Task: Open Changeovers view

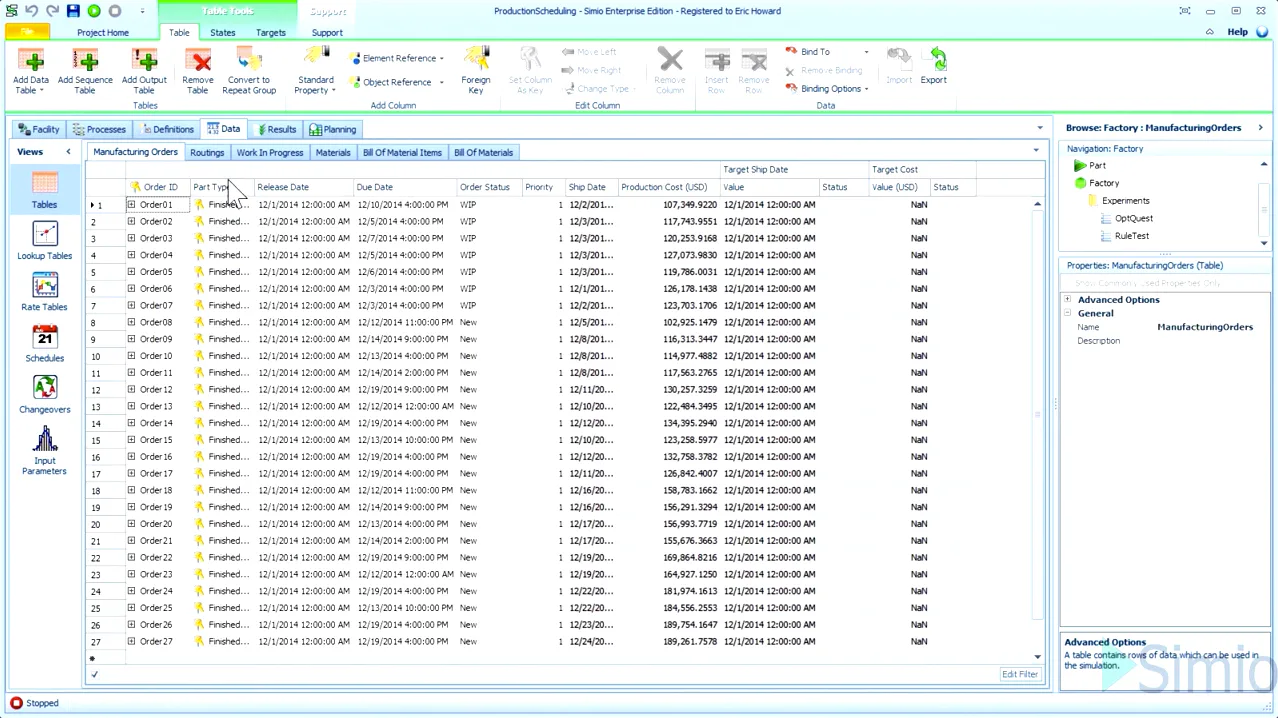Action: tap(44, 395)
